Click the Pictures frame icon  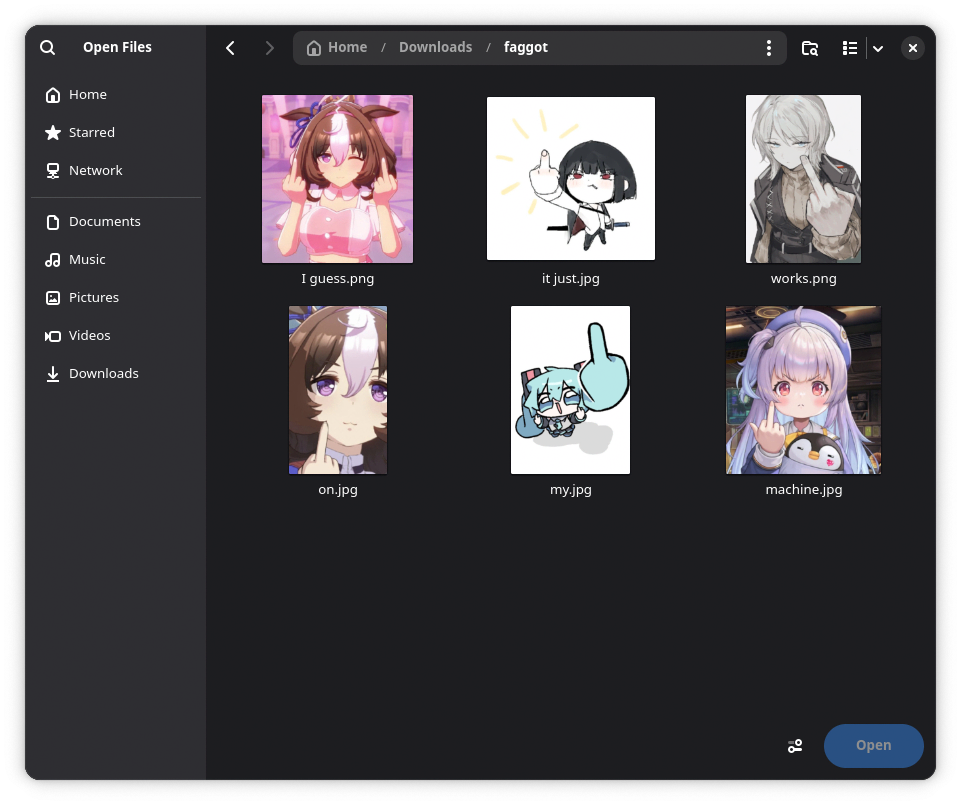(x=53, y=298)
